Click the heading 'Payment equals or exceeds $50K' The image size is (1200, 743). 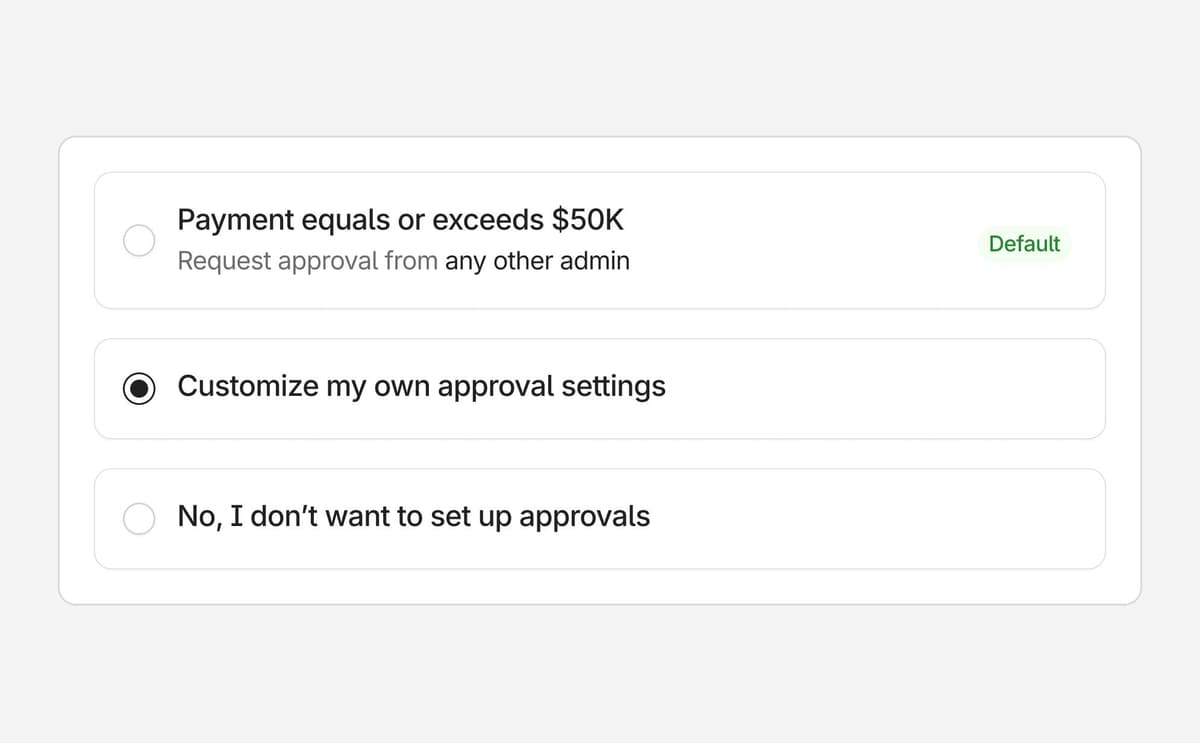point(401,219)
